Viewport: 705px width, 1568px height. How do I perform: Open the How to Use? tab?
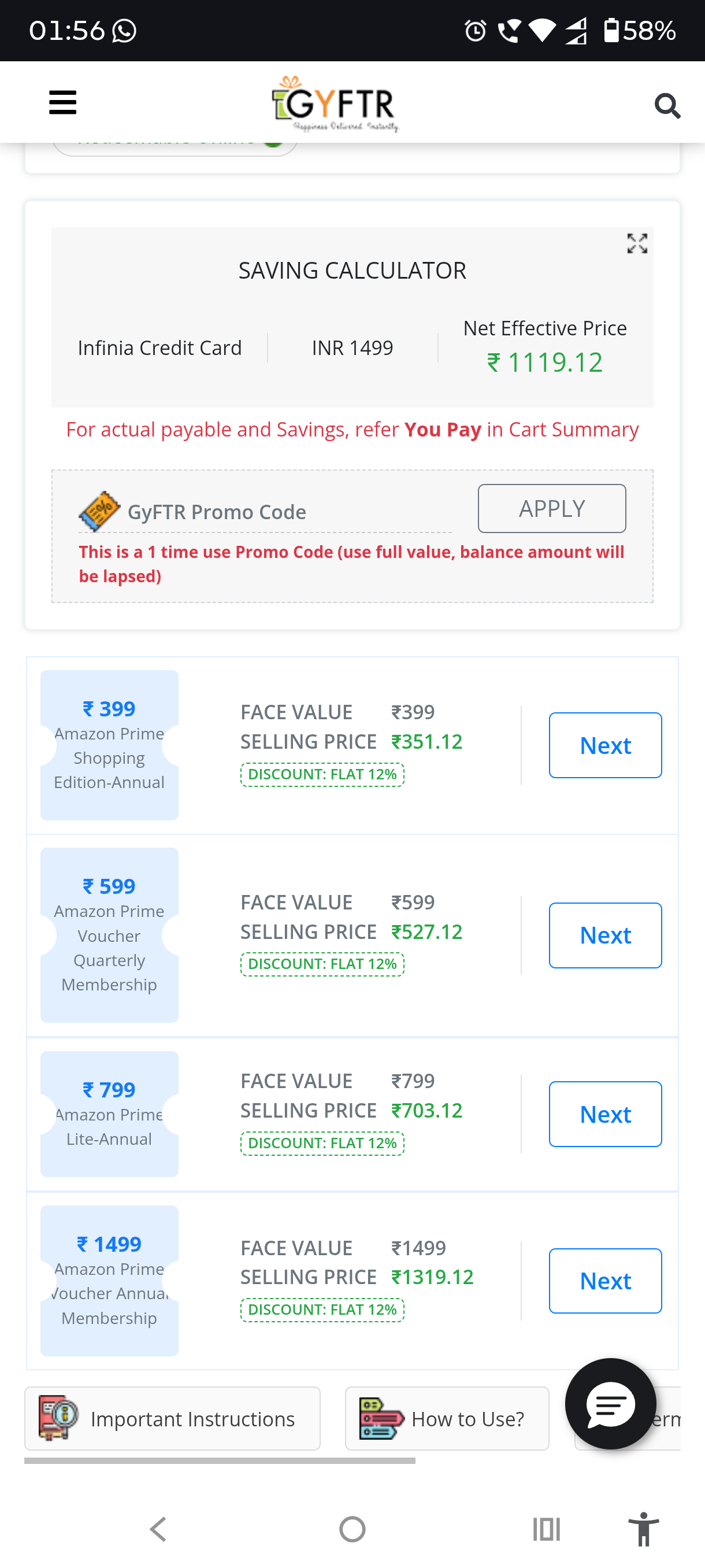point(447,1419)
